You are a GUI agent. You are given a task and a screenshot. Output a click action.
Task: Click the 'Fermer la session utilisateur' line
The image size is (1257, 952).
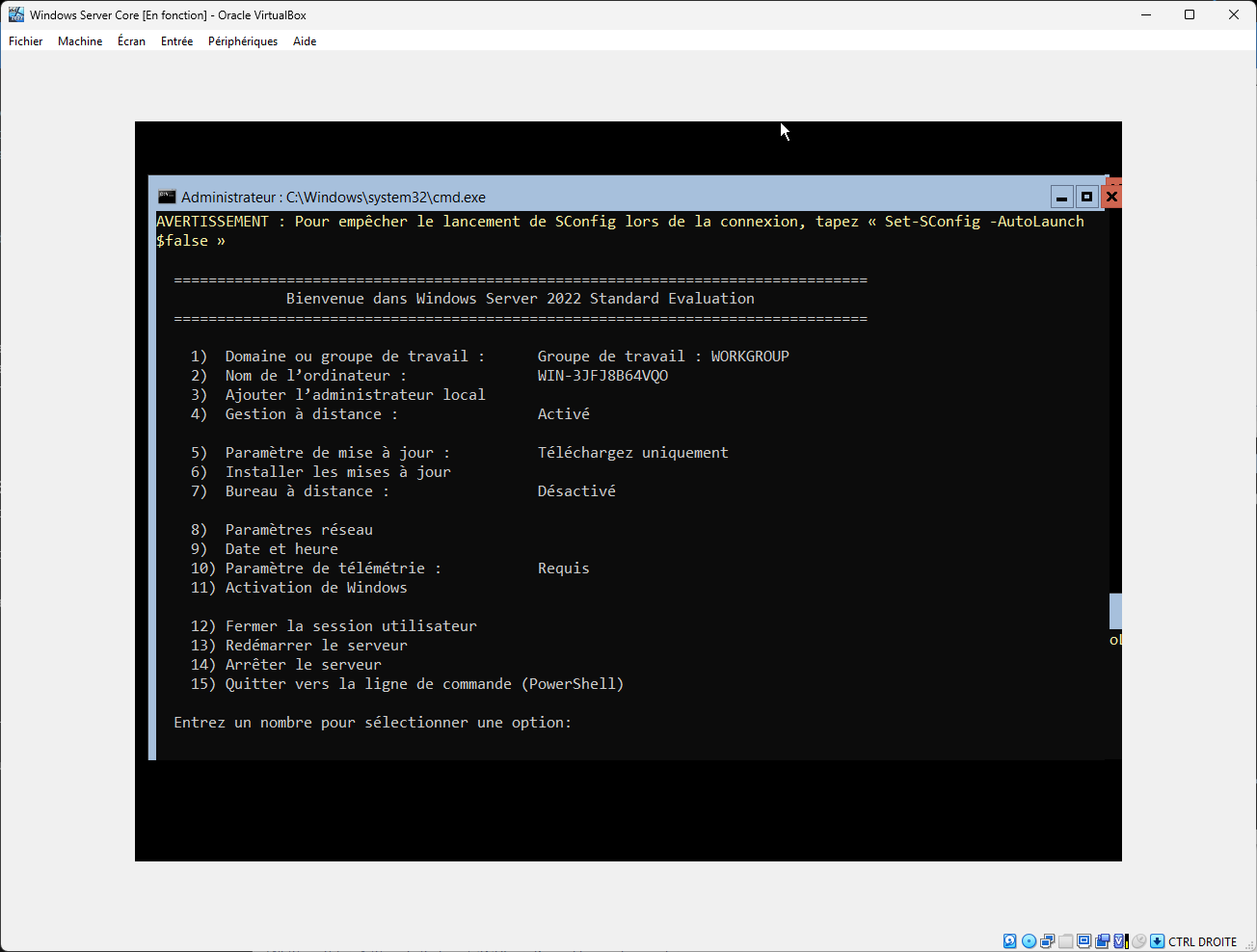pos(334,626)
